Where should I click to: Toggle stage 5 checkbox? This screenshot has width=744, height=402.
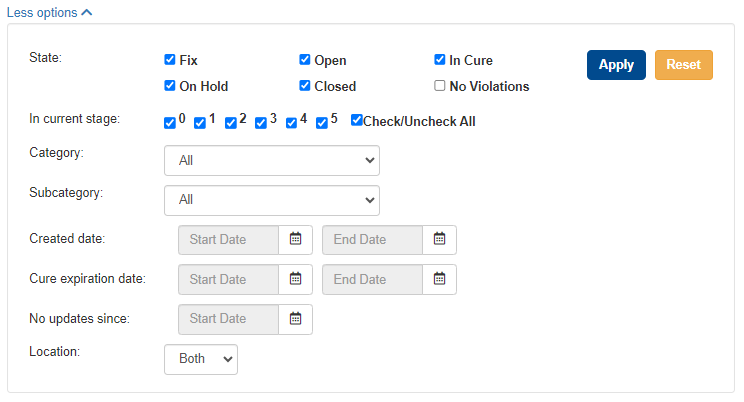pos(322,123)
